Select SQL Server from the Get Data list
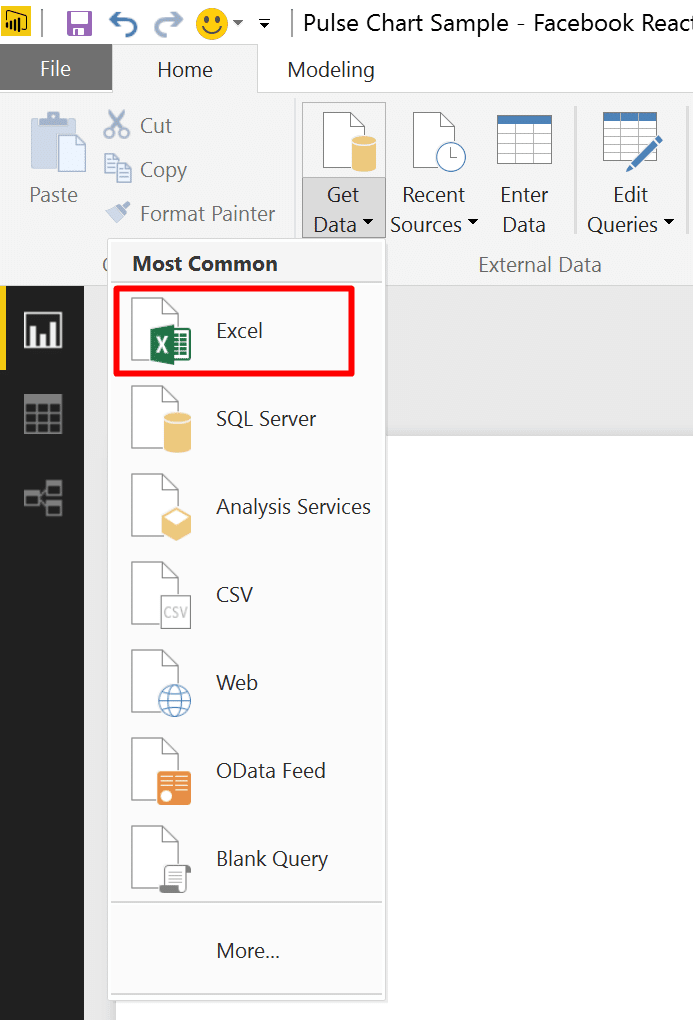 tap(247, 418)
